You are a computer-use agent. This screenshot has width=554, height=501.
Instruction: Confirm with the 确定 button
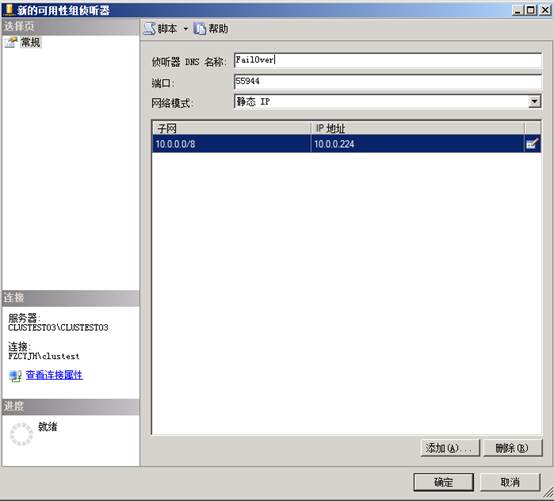(443, 482)
